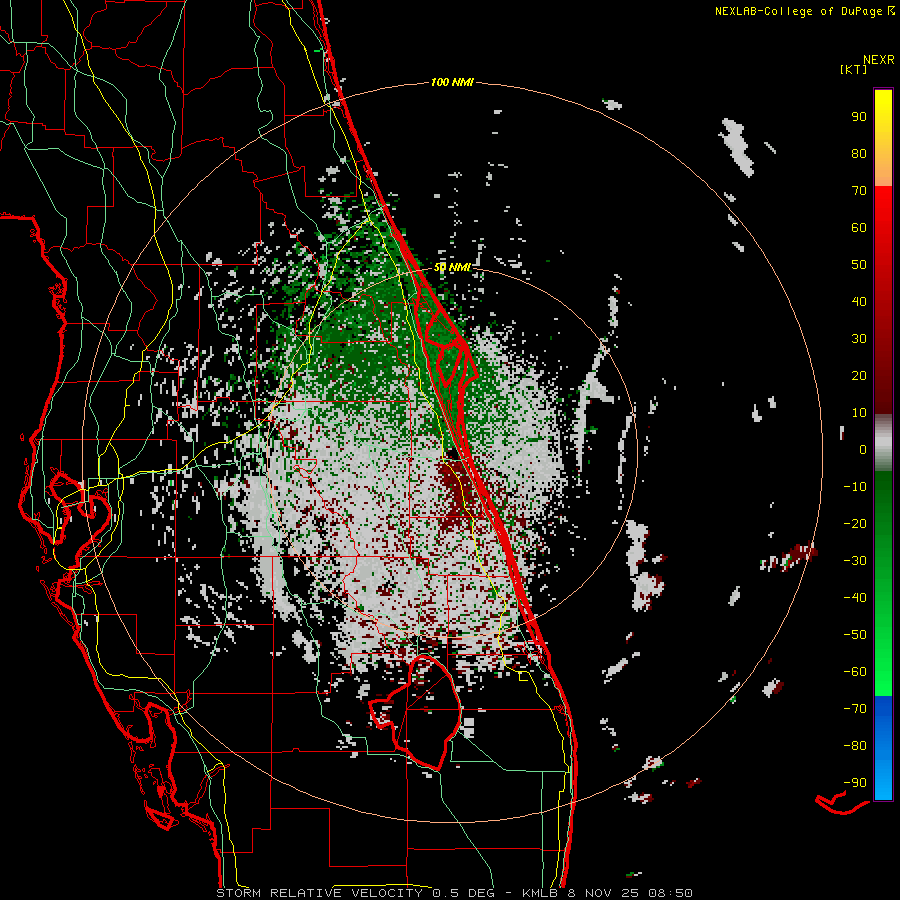
Task: Click the -60 value on the velocity scale
Action: [855, 672]
